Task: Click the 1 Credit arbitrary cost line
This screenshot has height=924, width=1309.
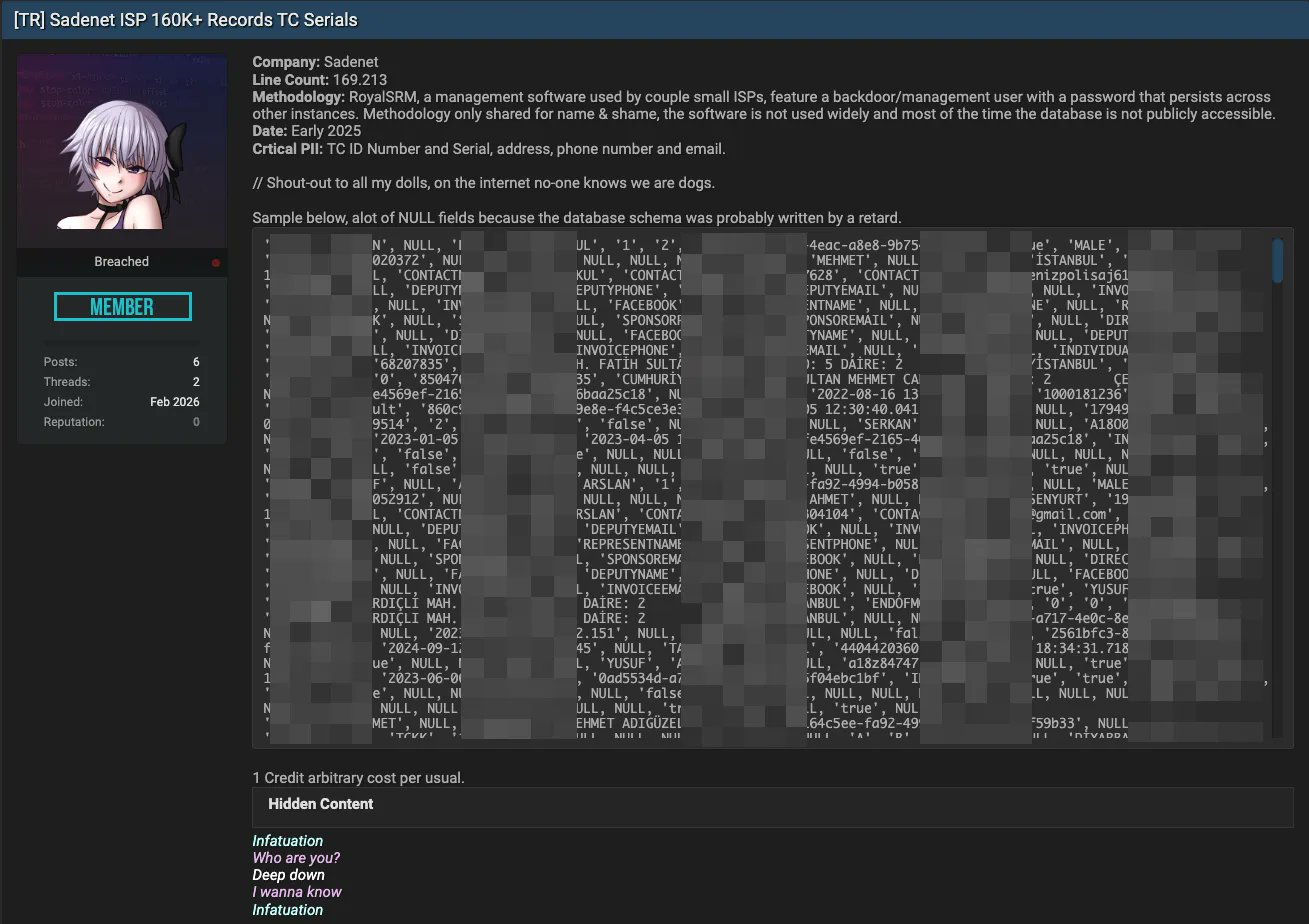Action: [x=358, y=777]
